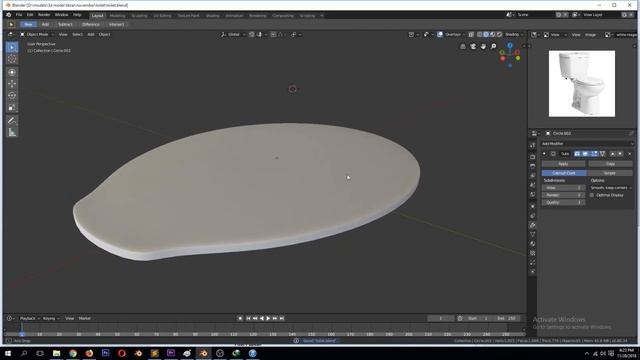Move the Subsurf modifier up

pos(612,153)
